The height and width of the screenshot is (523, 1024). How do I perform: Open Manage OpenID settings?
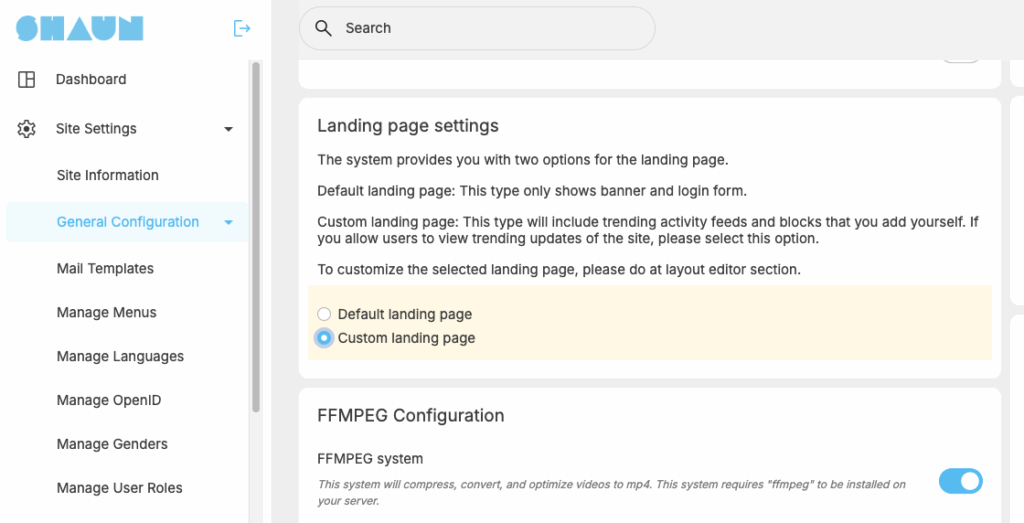pyautogui.click(x=109, y=400)
